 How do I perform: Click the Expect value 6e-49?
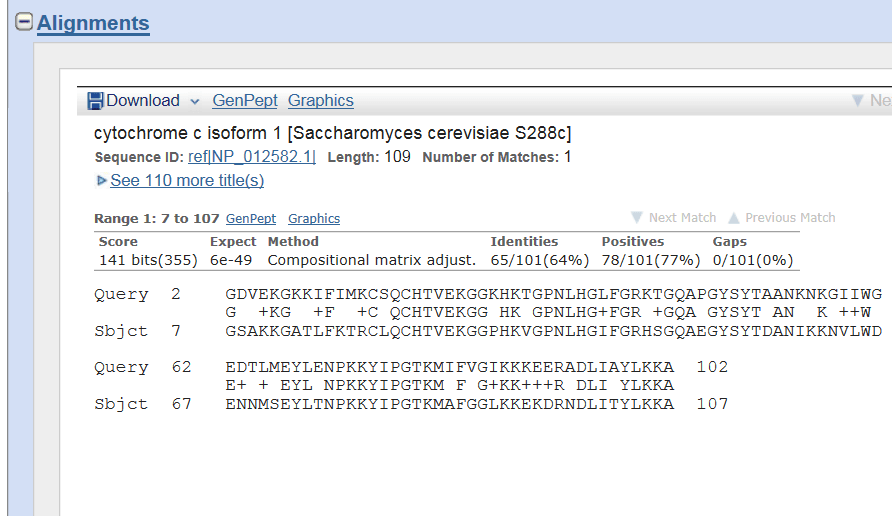tap(231, 260)
